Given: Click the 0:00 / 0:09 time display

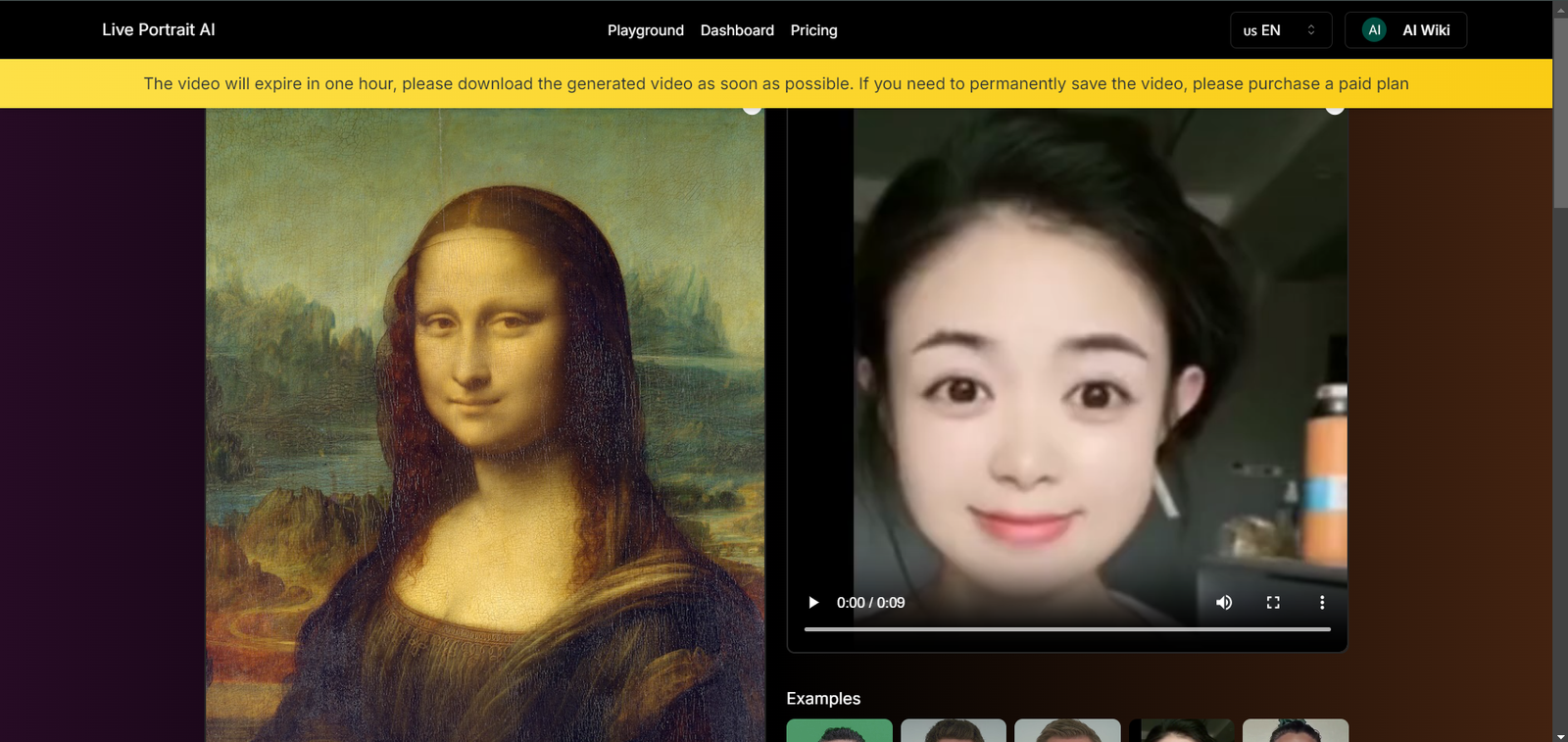Looking at the screenshot, I should click(x=870, y=603).
